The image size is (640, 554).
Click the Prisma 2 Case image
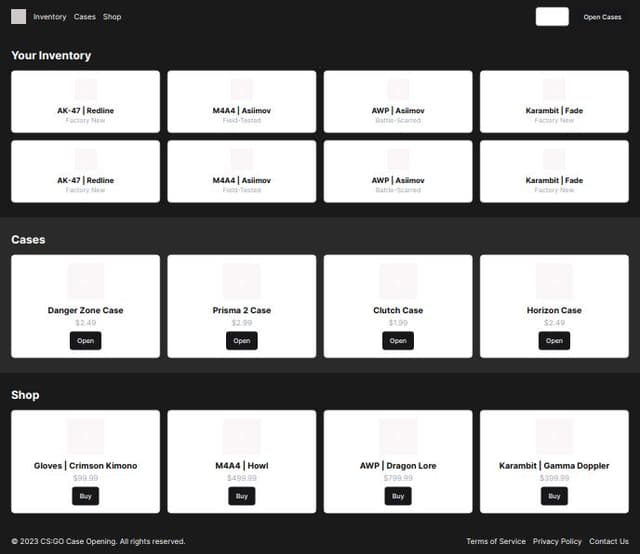click(x=242, y=281)
